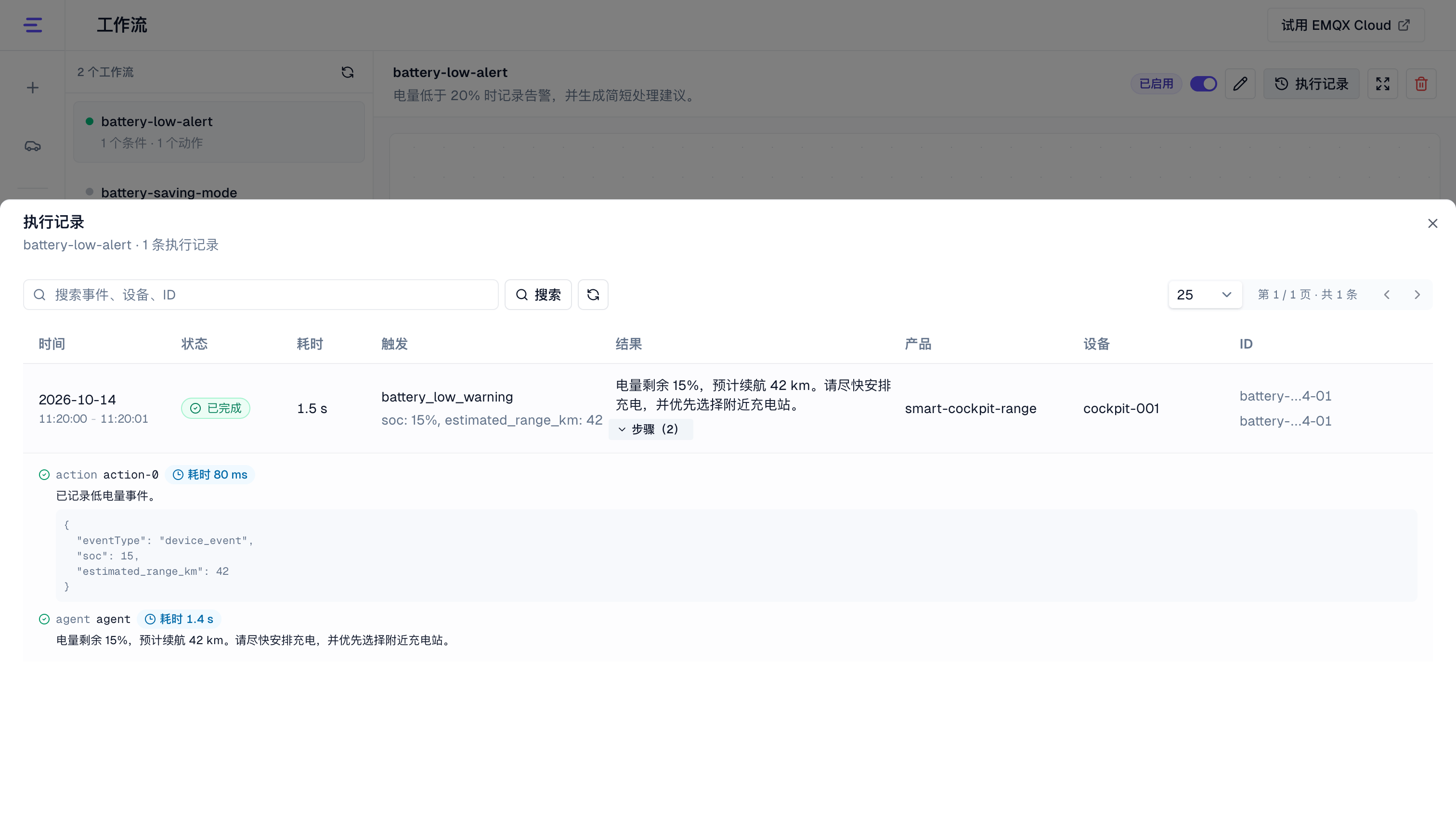
Task: Click the 搜索 search button
Action: pos(538,295)
